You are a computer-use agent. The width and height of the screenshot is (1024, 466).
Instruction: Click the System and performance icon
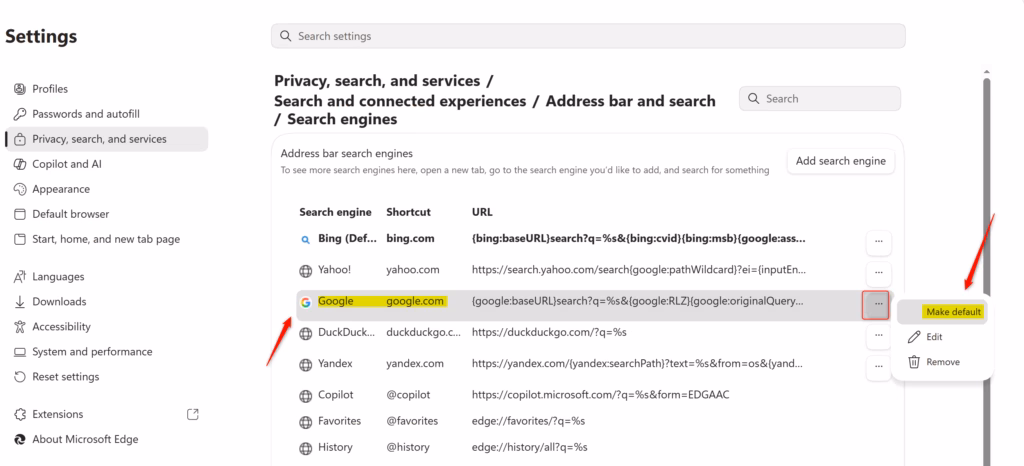point(20,352)
